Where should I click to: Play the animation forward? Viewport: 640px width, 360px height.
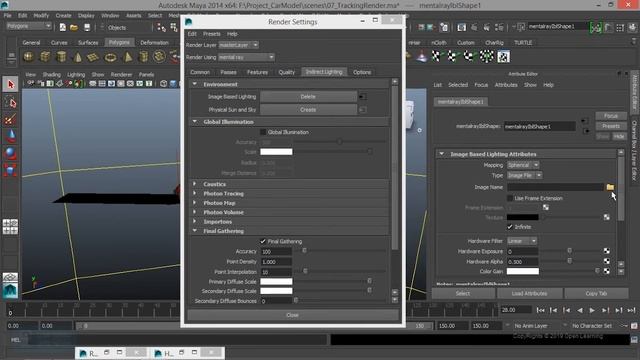coord(592,310)
